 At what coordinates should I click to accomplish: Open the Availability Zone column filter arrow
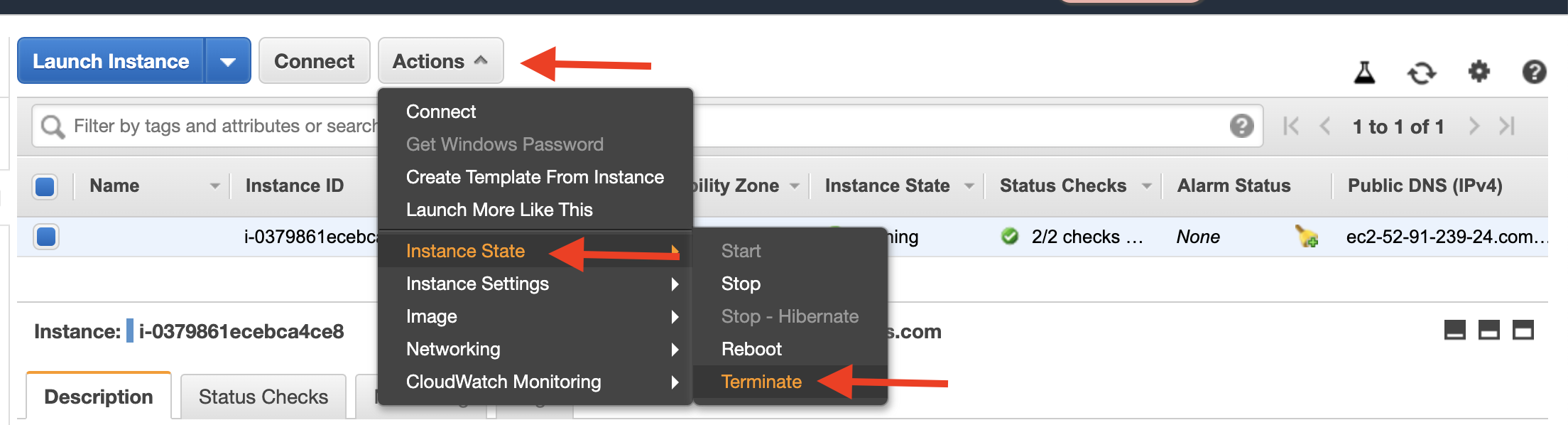tap(795, 186)
